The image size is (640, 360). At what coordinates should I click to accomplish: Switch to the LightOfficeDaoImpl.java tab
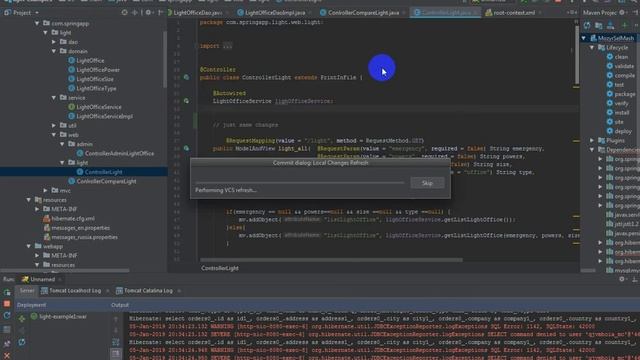point(271,13)
